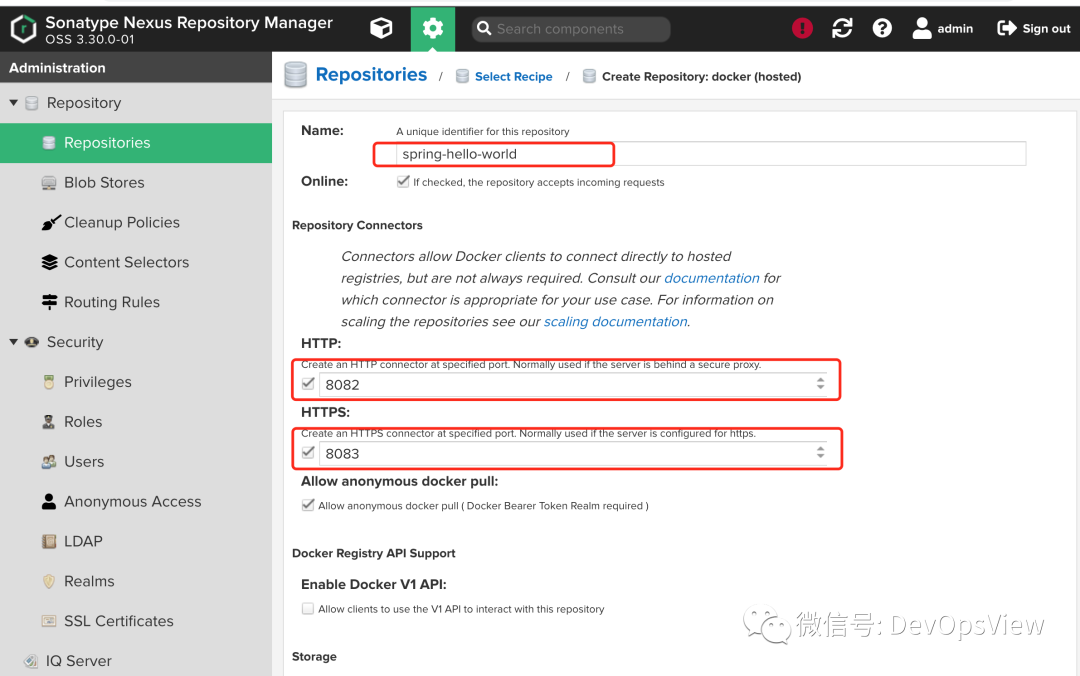This screenshot has width=1080, height=676.
Task: Enable Docker V1 API checkbox
Action: click(308, 608)
